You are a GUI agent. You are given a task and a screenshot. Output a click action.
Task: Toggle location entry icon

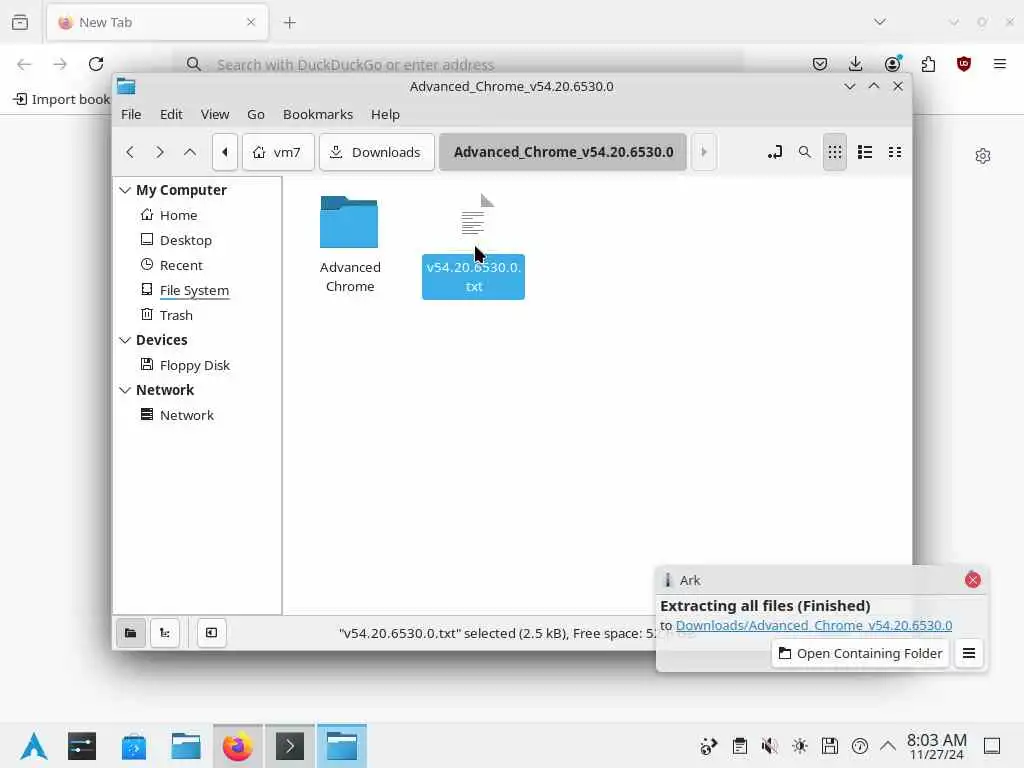tap(775, 152)
